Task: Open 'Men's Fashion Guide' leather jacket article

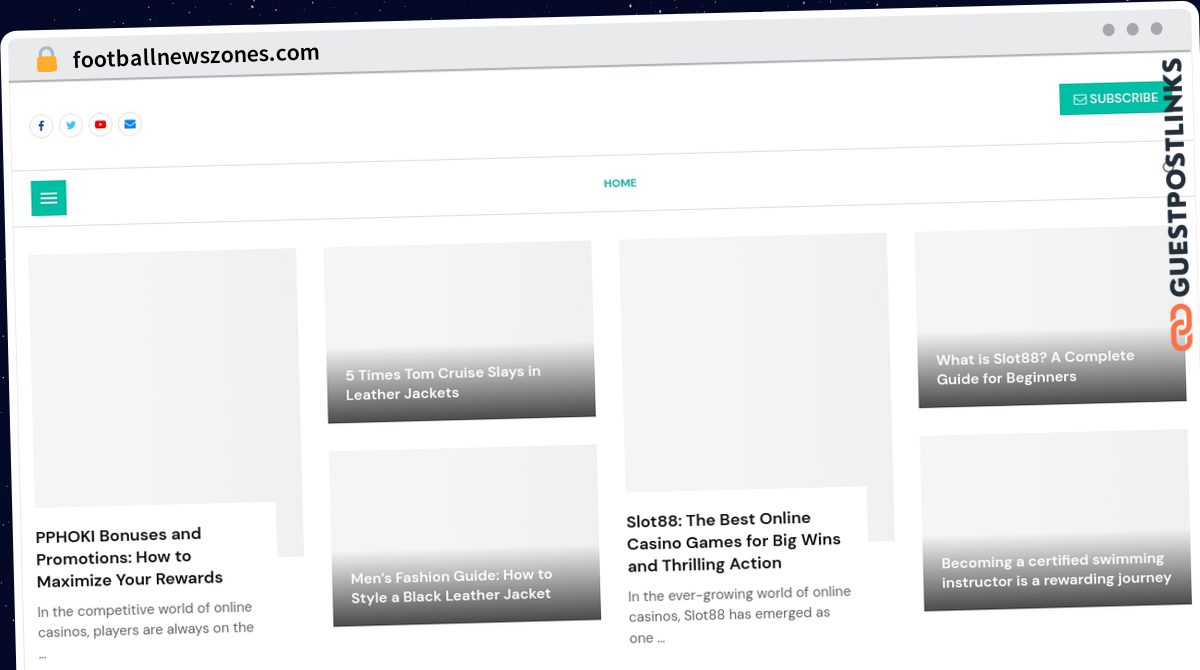Action: pyautogui.click(x=451, y=585)
